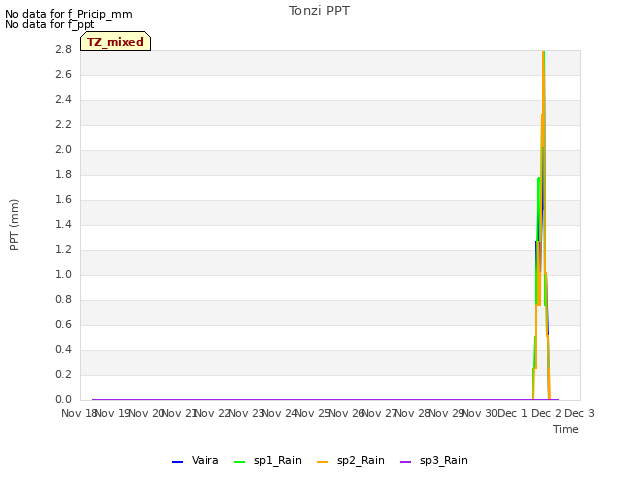Image resolution: width=640 pixels, height=480 pixels.
Task: Click the 1.4 y-axis tick value
Action: click(x=63, y=224)
